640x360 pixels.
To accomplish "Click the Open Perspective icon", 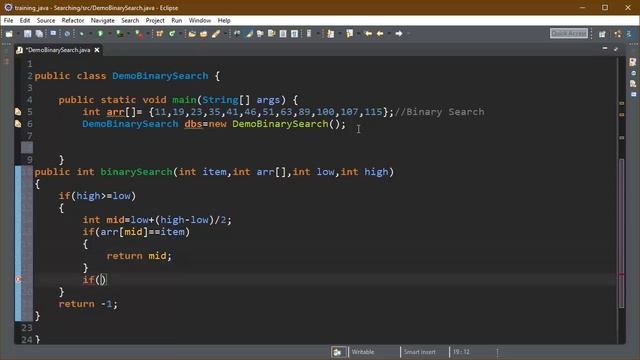I will coord(602,34).
